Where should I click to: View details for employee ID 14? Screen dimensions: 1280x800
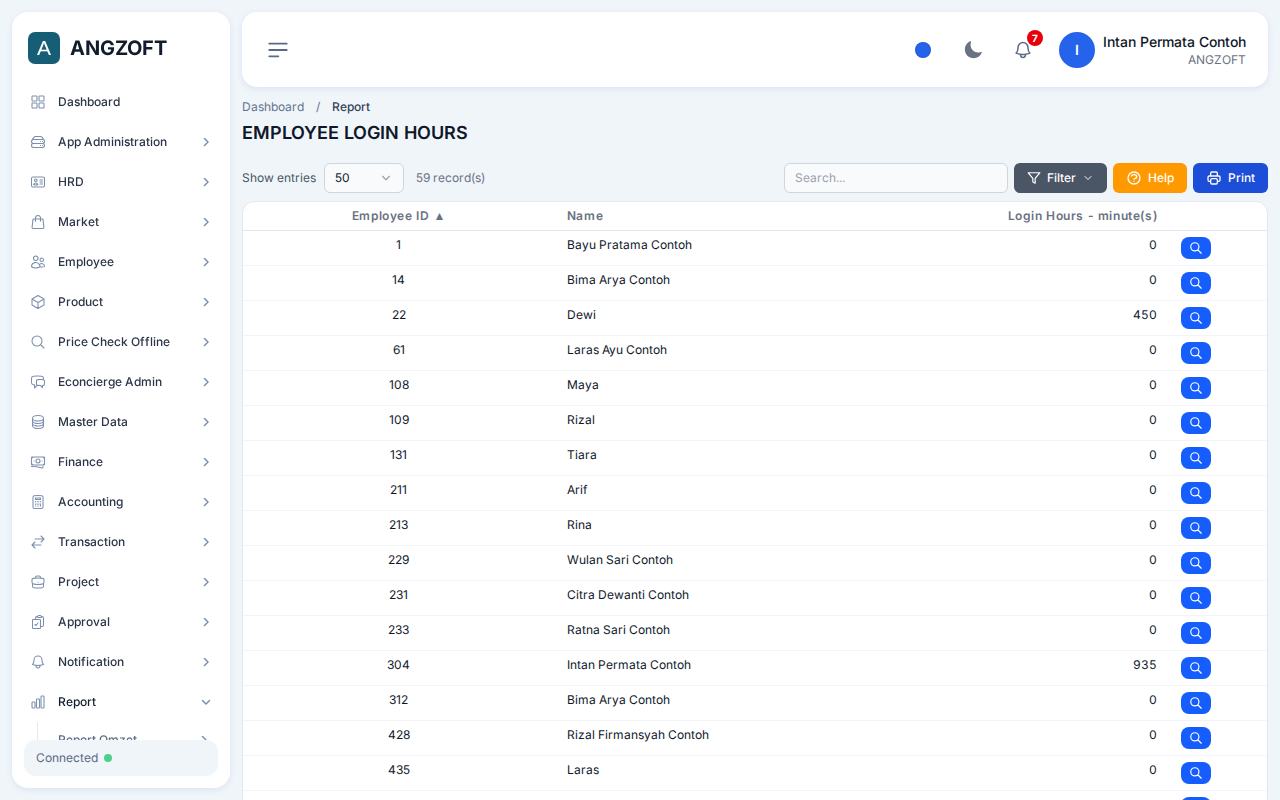[1196, 283]
